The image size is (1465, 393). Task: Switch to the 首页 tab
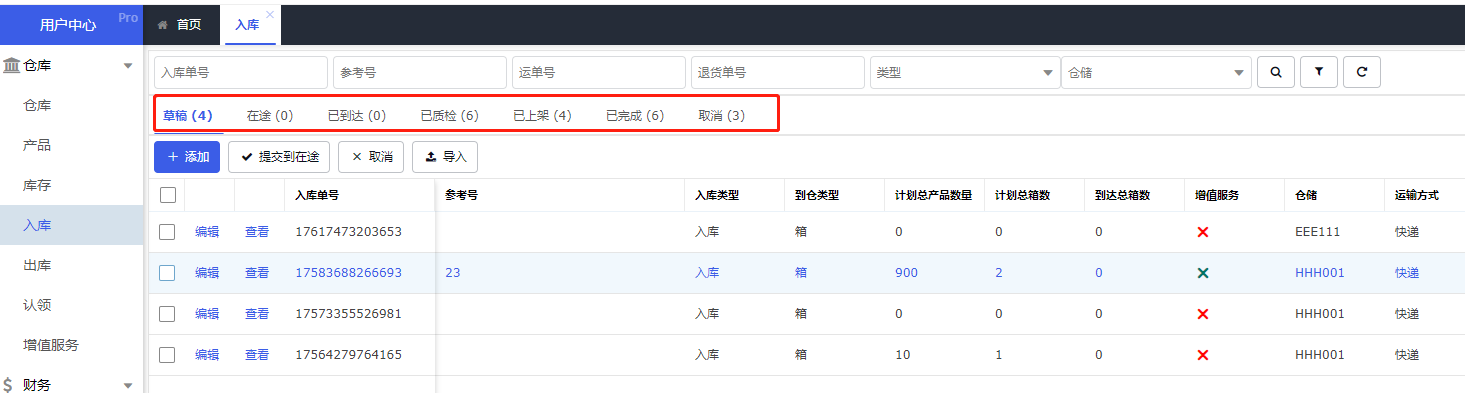click(181, 24)
